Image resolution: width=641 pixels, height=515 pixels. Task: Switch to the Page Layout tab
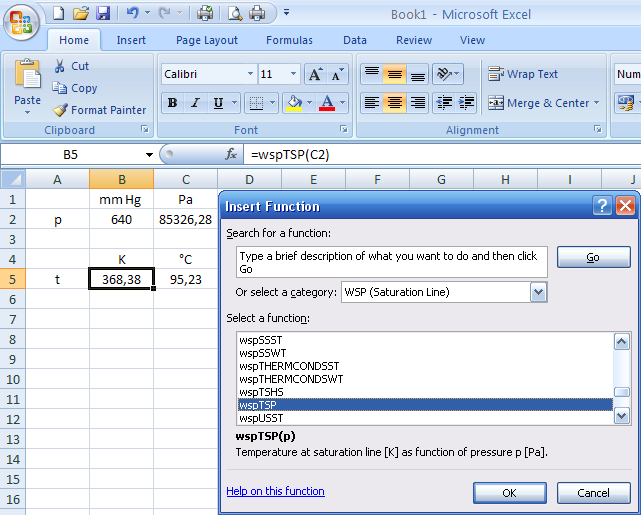[x=207, y=40]
